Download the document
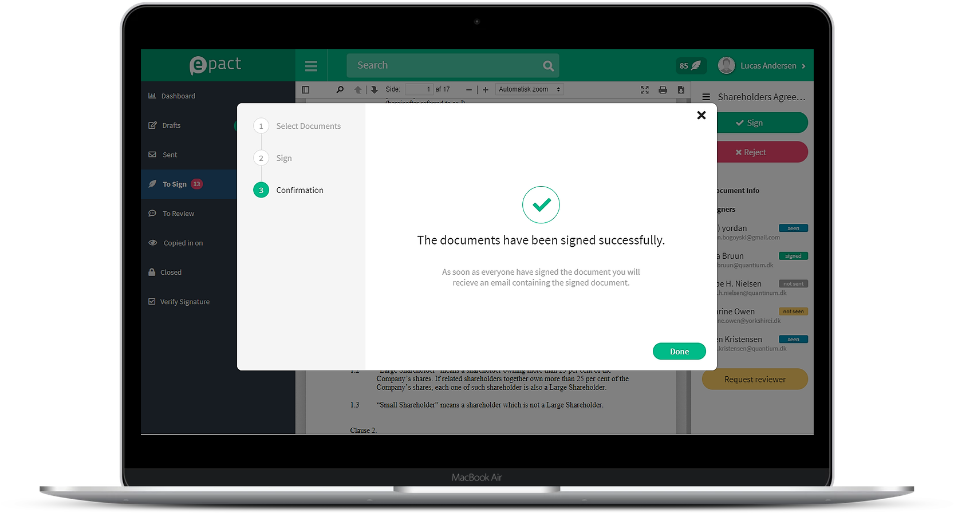The width and height of the screenshot is (954, 513). [x=681, y=89]
